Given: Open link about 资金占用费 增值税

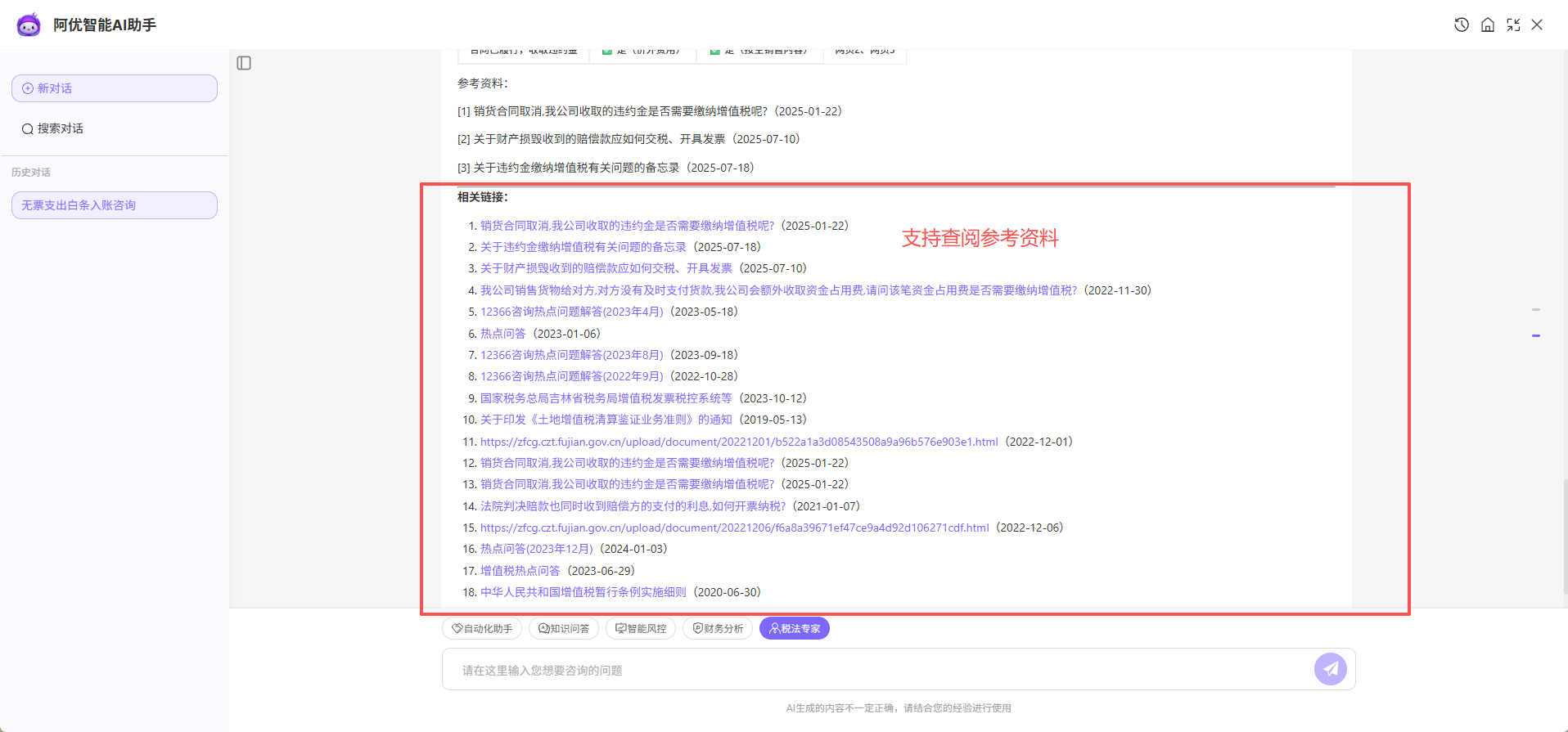Looking at the screenshot, I should click(778, 290).
